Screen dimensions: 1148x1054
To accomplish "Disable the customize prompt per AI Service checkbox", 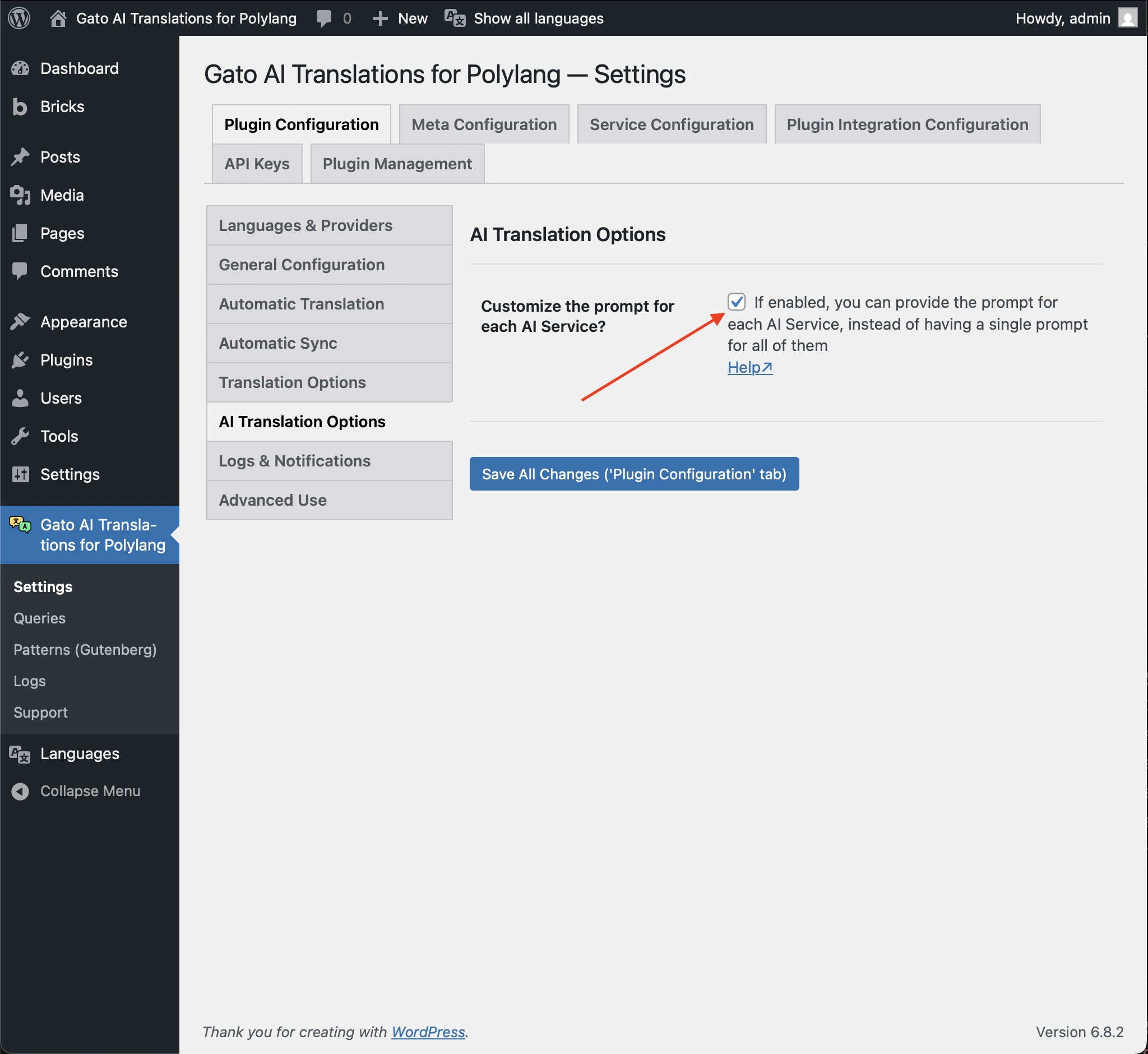I will point(737,303).
